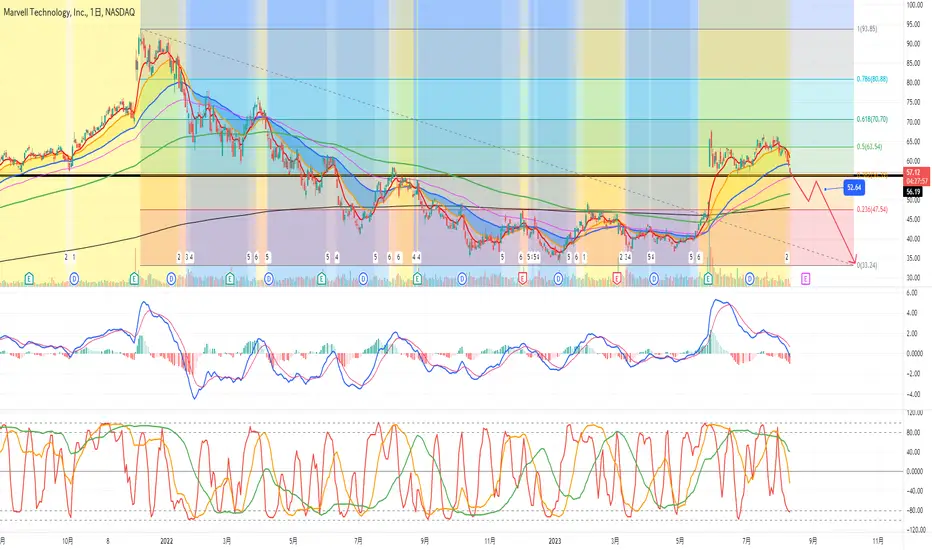Open dividend D marker between 9月 and 11月 2022
This screenshot has width=932, height=550.
coord(462,278)
